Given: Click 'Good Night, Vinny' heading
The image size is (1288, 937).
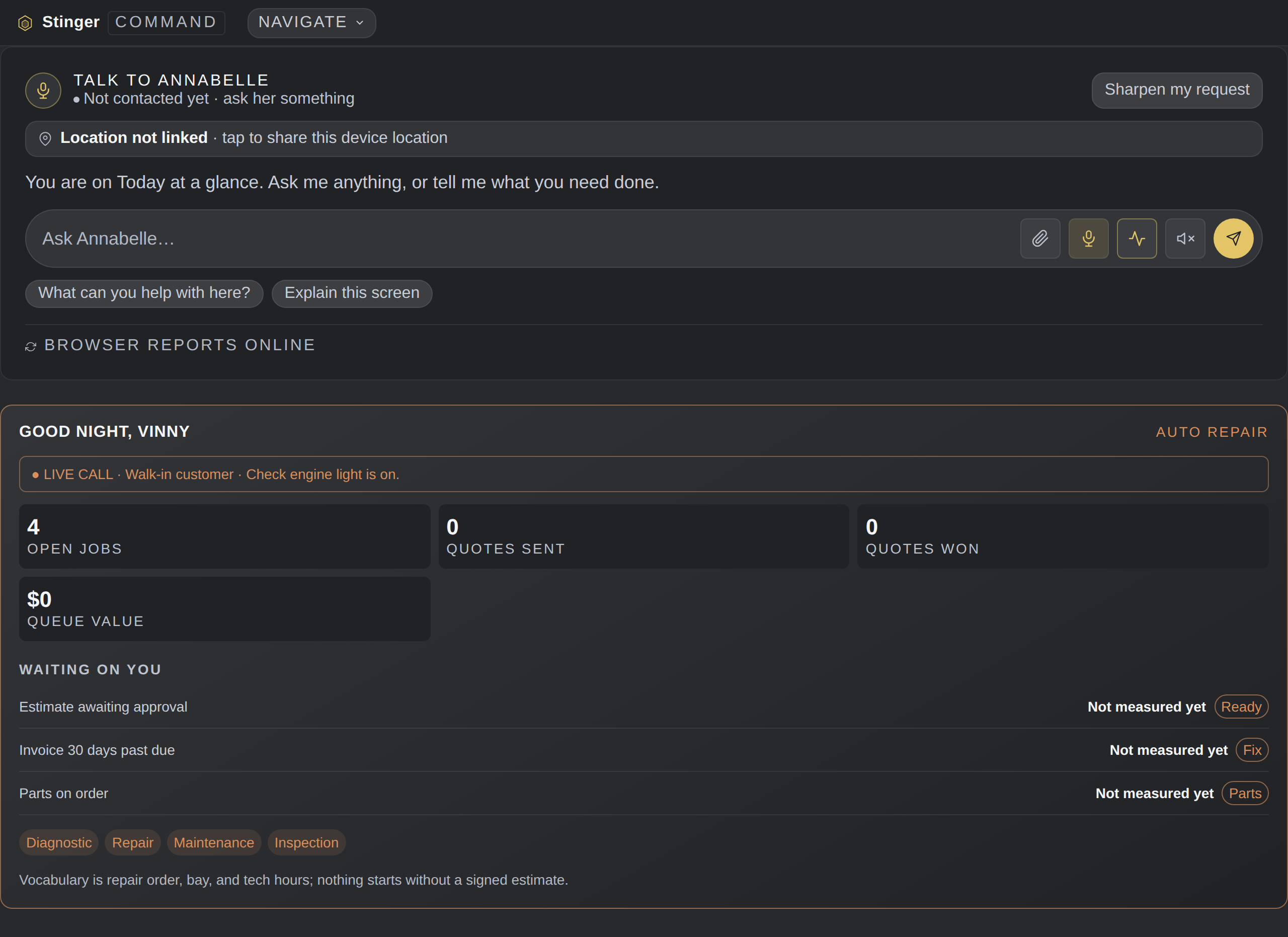Looking at the screenshot, I should pos(105,432).
